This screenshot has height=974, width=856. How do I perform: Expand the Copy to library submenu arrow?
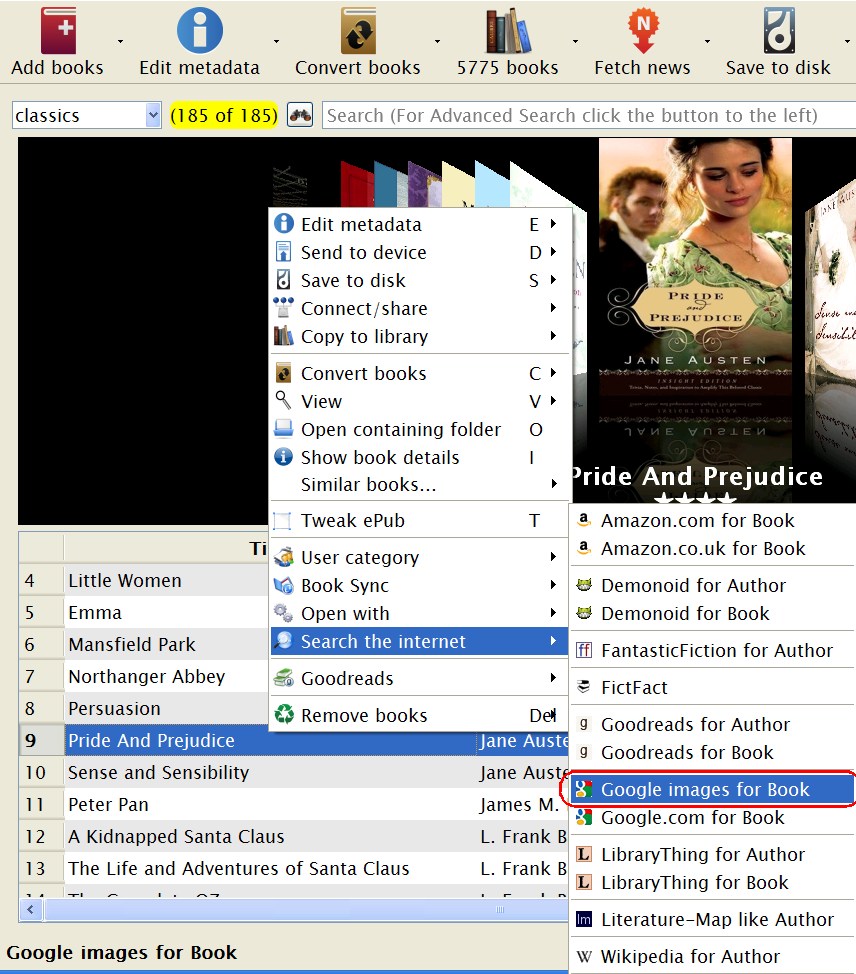[x=553, y=335]
